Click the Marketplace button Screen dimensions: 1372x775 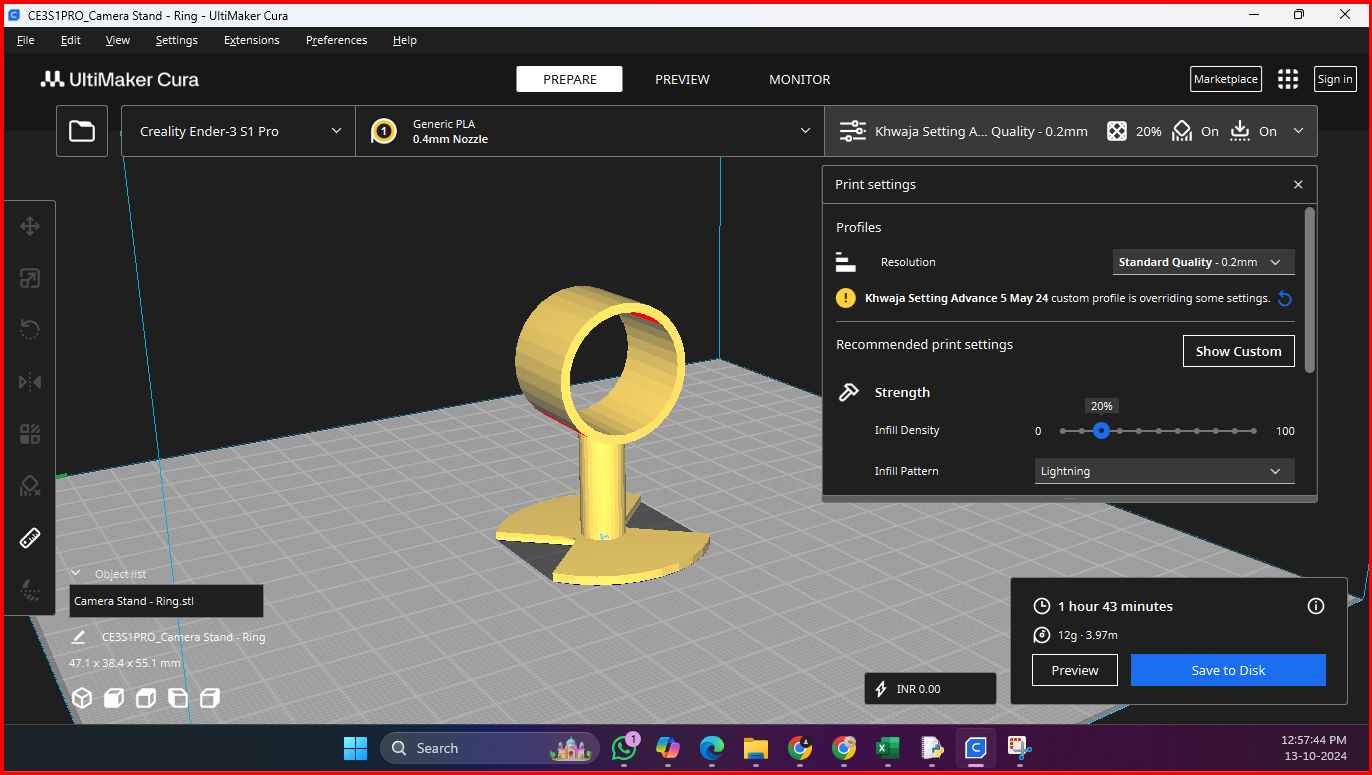(x=1226, y=79)
